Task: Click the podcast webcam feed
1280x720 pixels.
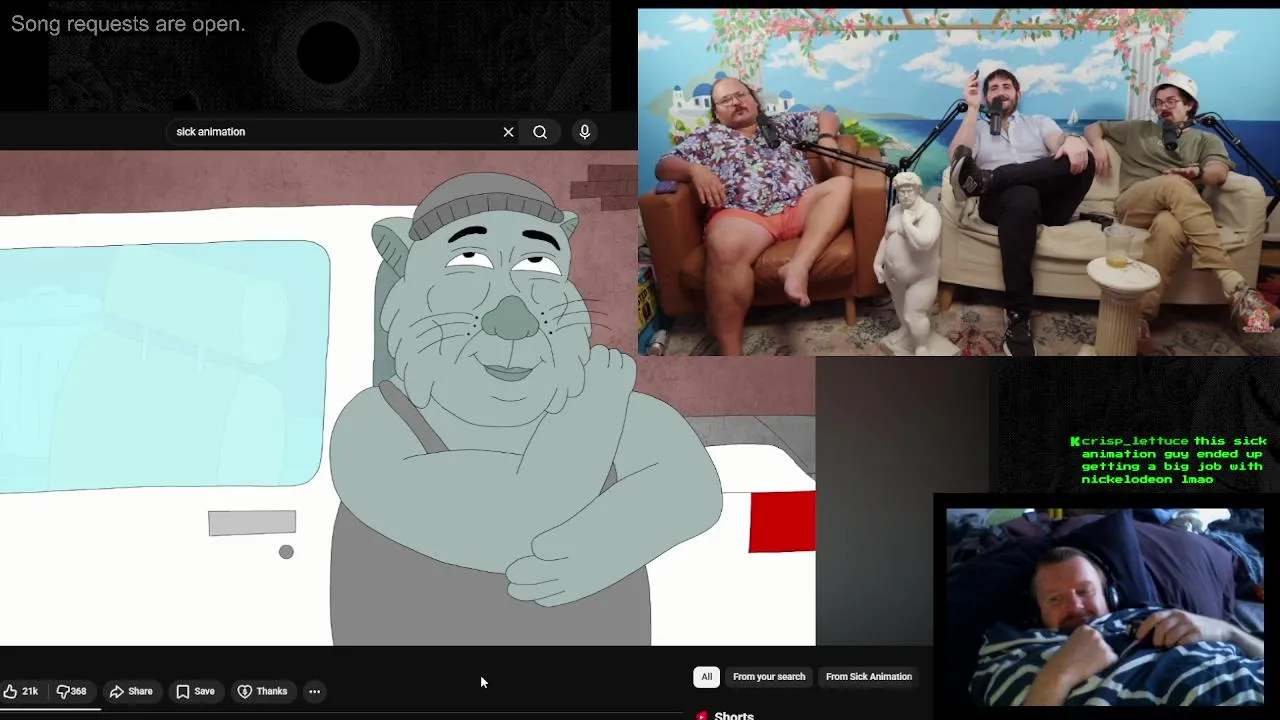Action: [x=959, y=182]
